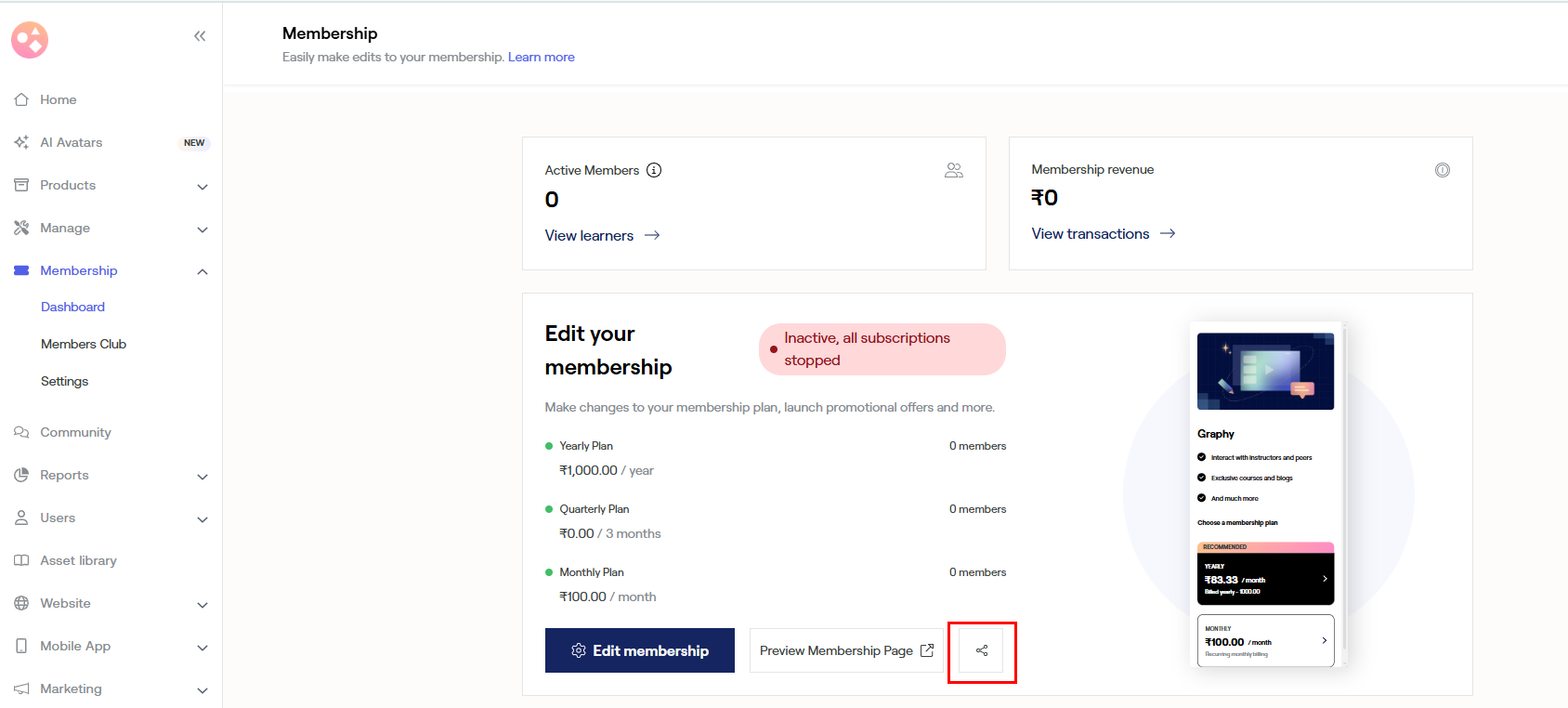
Task: Expand the Reports submenu
Action: (x=202, y=476)
